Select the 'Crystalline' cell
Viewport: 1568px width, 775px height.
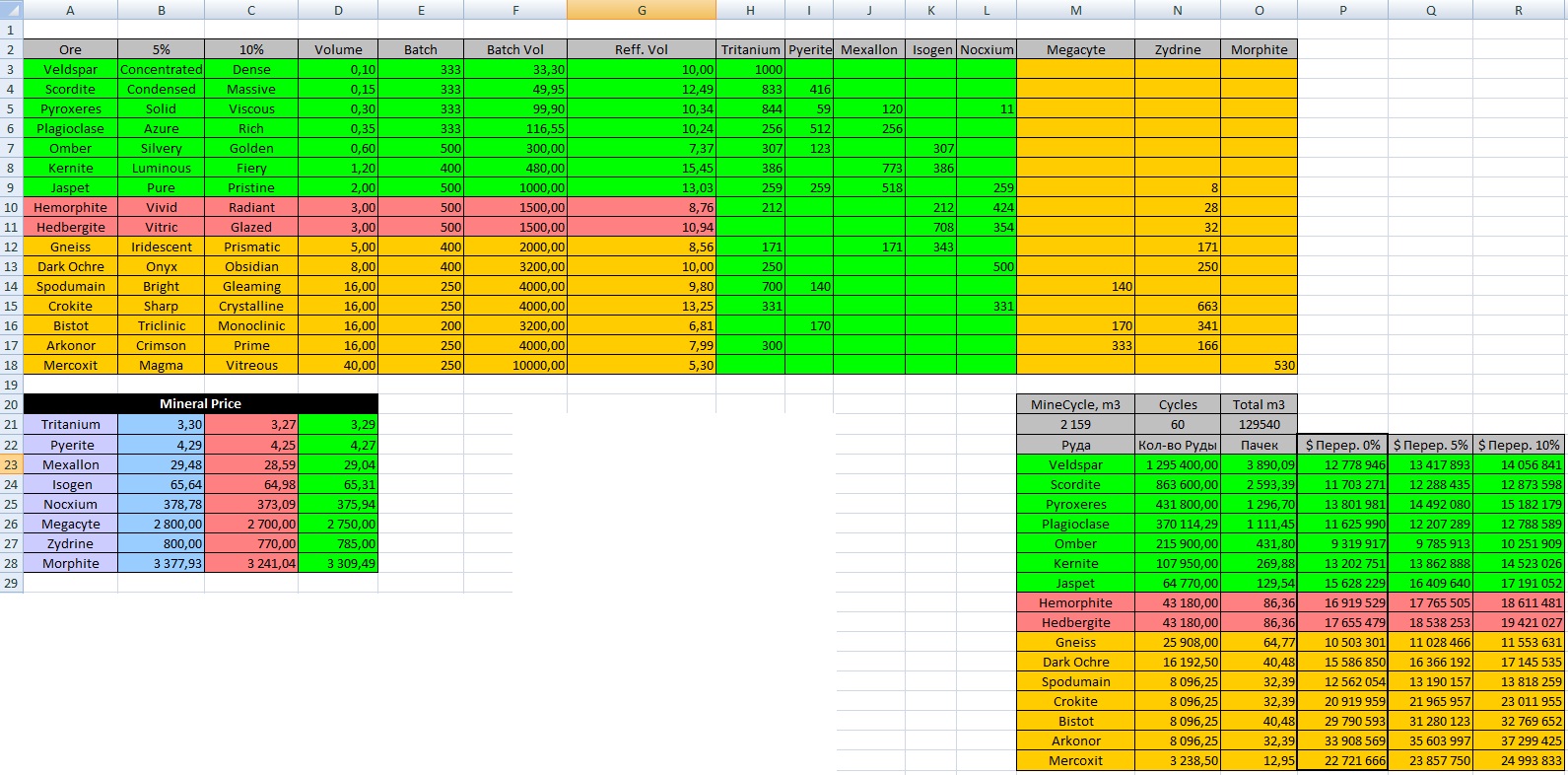(251, 306)
